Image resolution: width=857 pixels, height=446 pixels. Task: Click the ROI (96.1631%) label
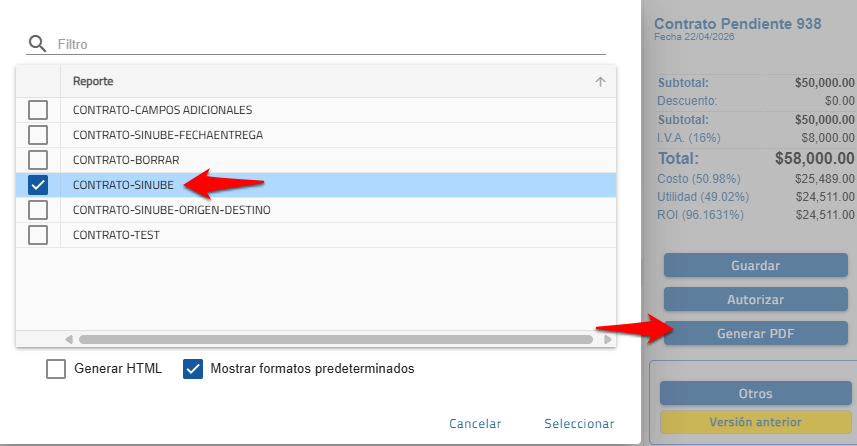click(x=700, y=215)
